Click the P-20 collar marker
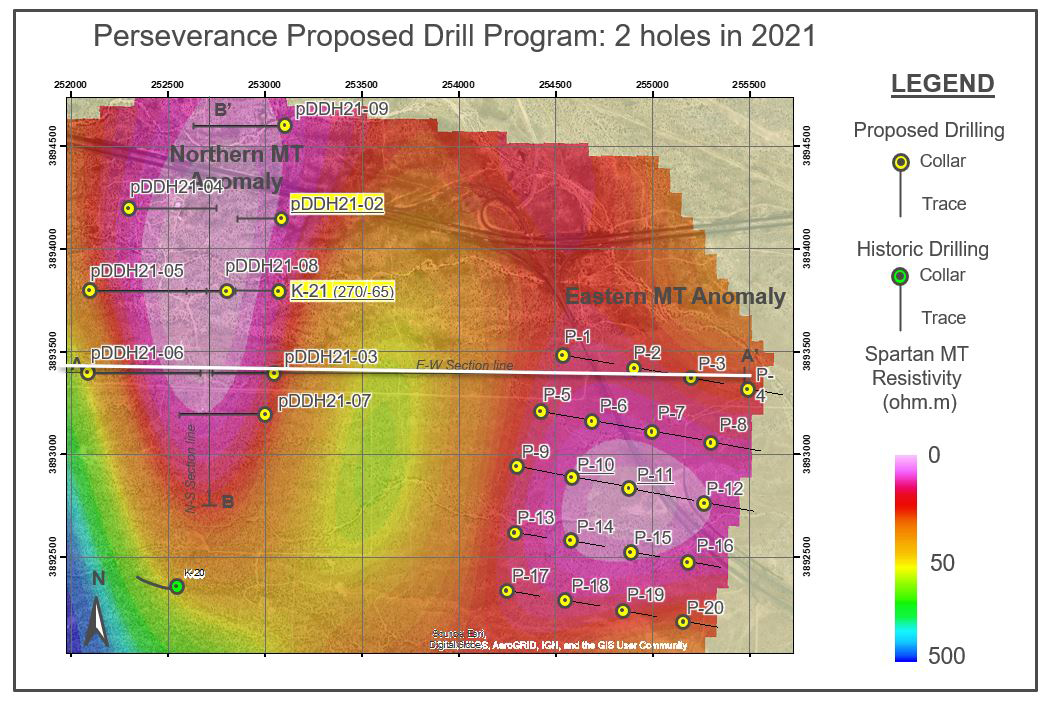The height and width of the screenshot is (705, 1059). (x=683, y=621)
